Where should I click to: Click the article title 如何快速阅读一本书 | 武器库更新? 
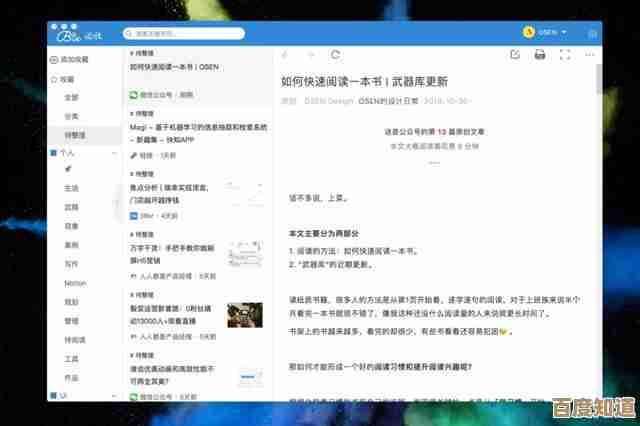364,82
